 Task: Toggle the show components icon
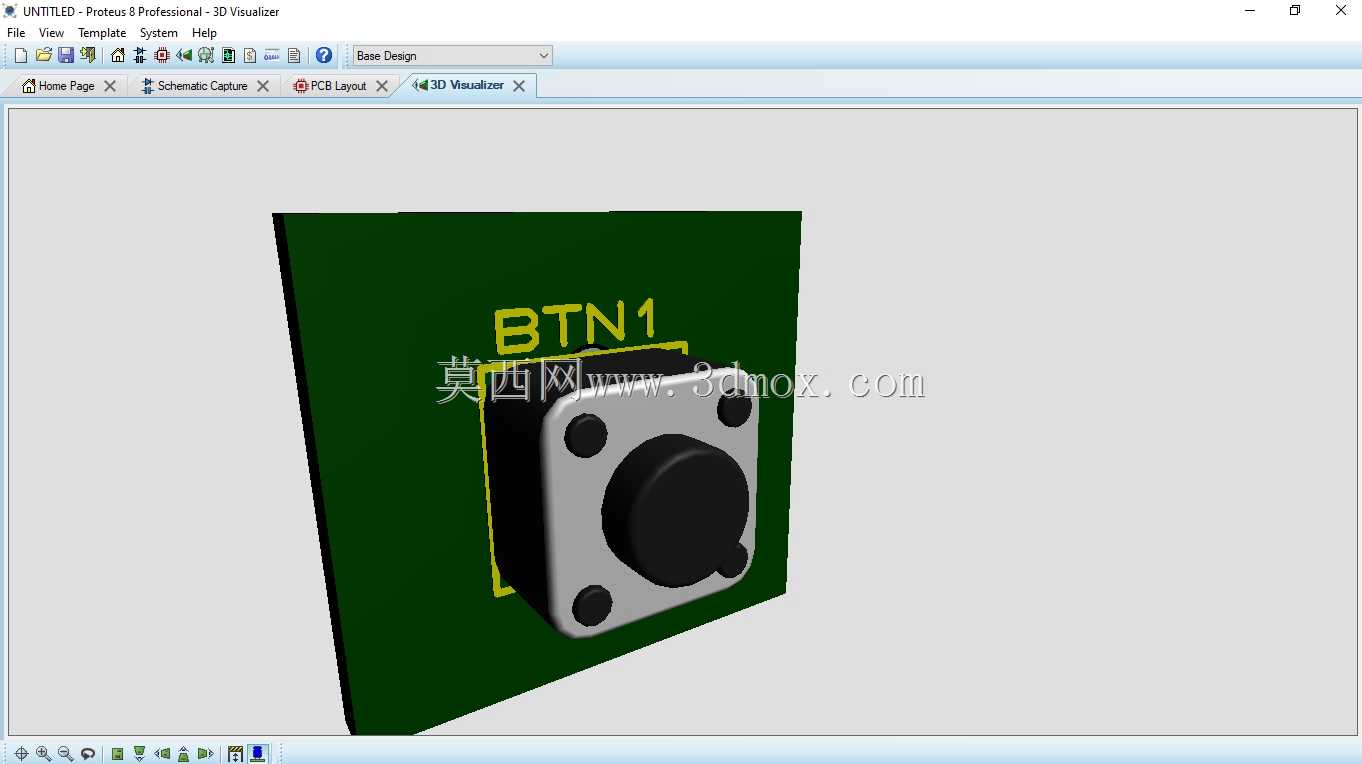[x=258, y=754]
